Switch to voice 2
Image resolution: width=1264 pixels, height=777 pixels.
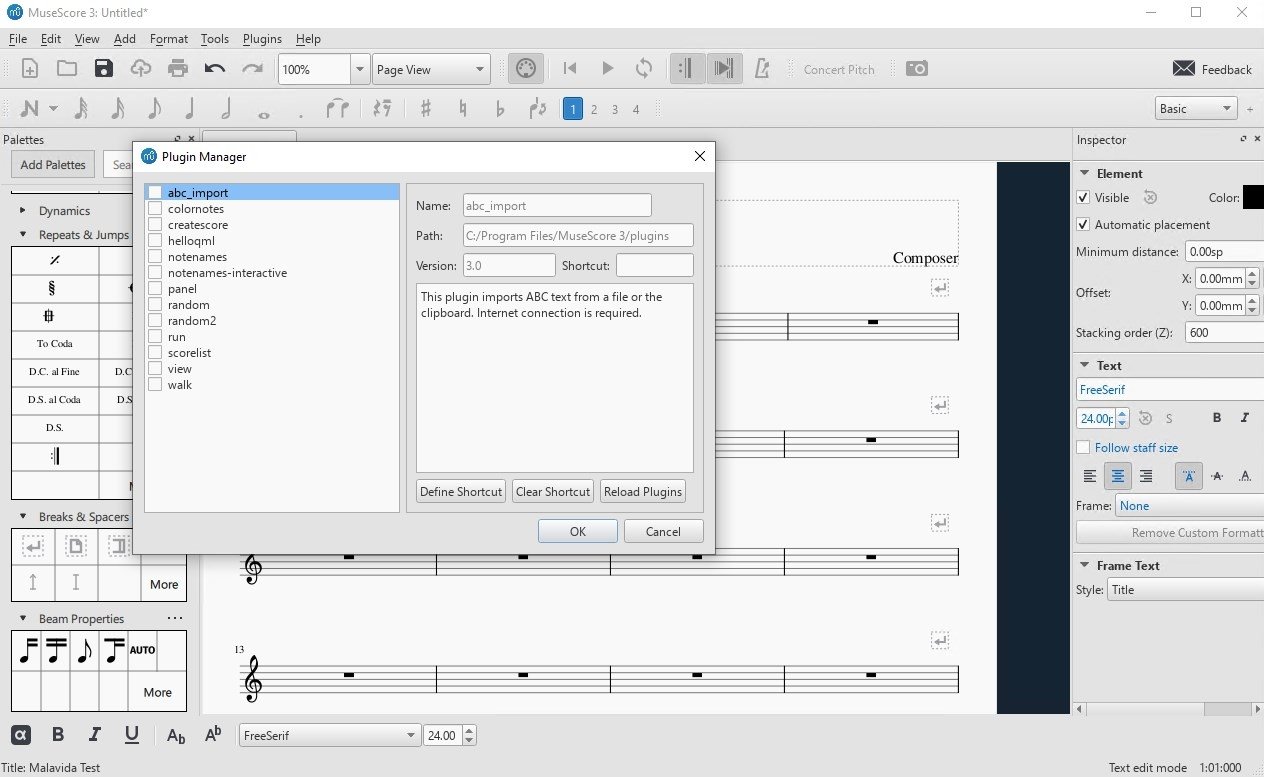click(x=594, y=109)
